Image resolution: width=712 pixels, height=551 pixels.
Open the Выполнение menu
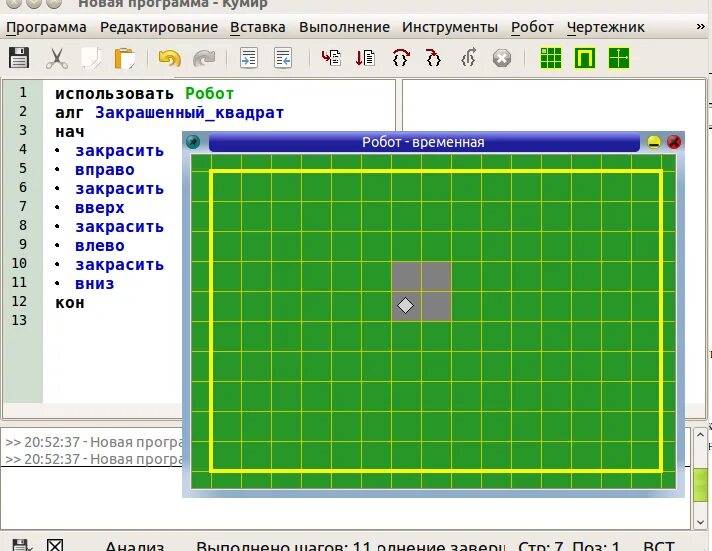tap(344, 27)
